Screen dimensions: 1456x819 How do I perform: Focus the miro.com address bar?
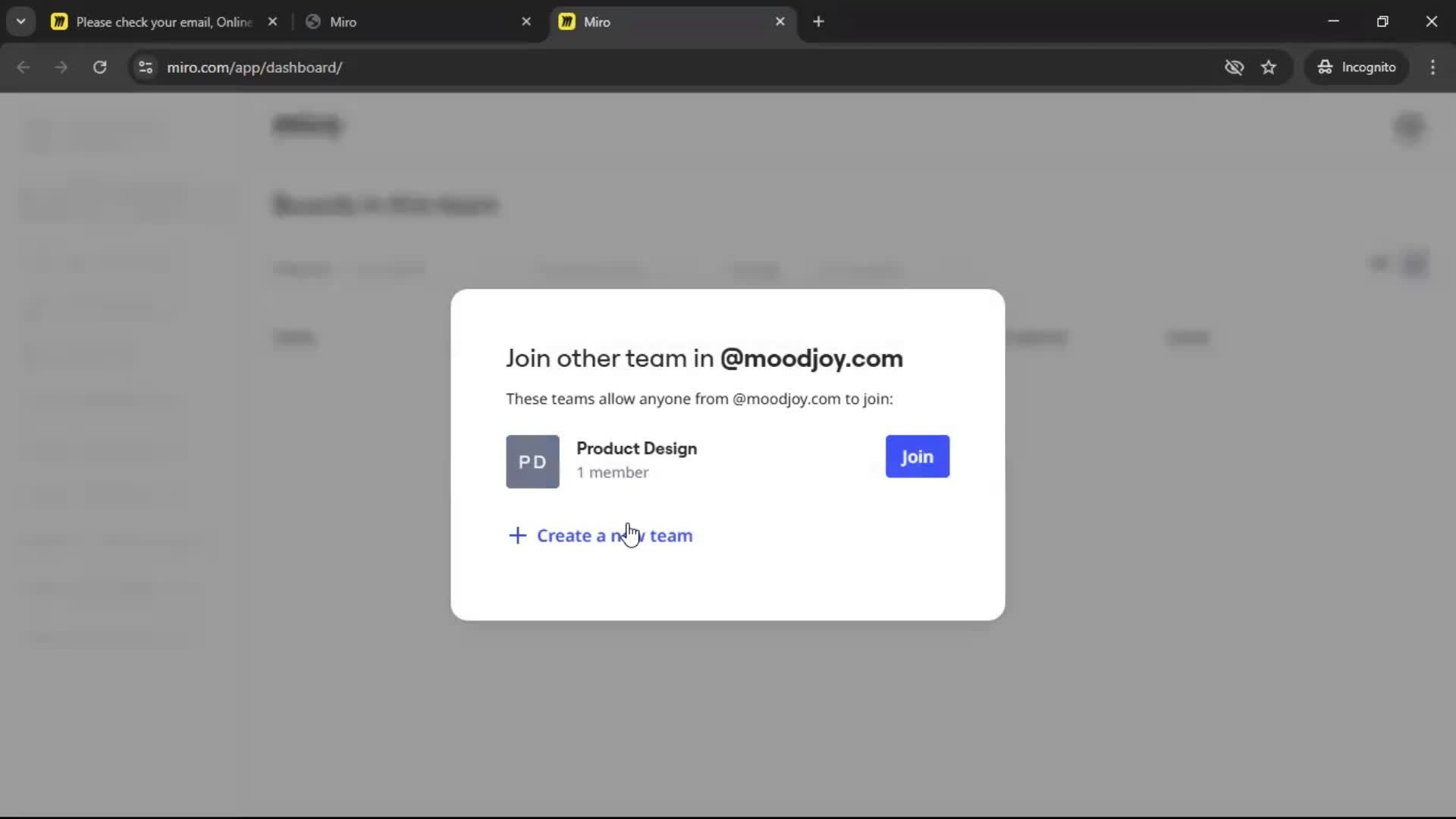(x=682, y=67)
